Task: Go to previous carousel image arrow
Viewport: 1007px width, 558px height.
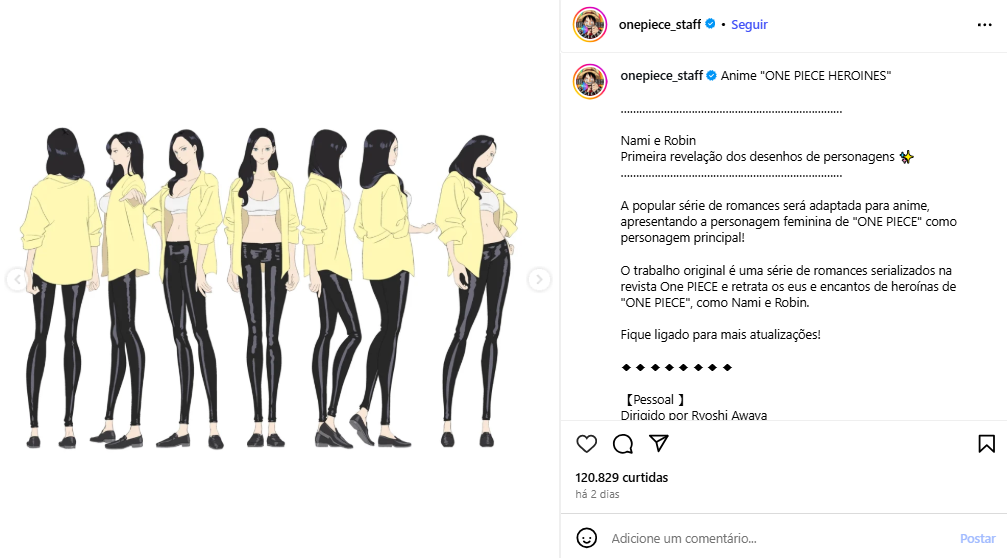Action: coord(17,279)
